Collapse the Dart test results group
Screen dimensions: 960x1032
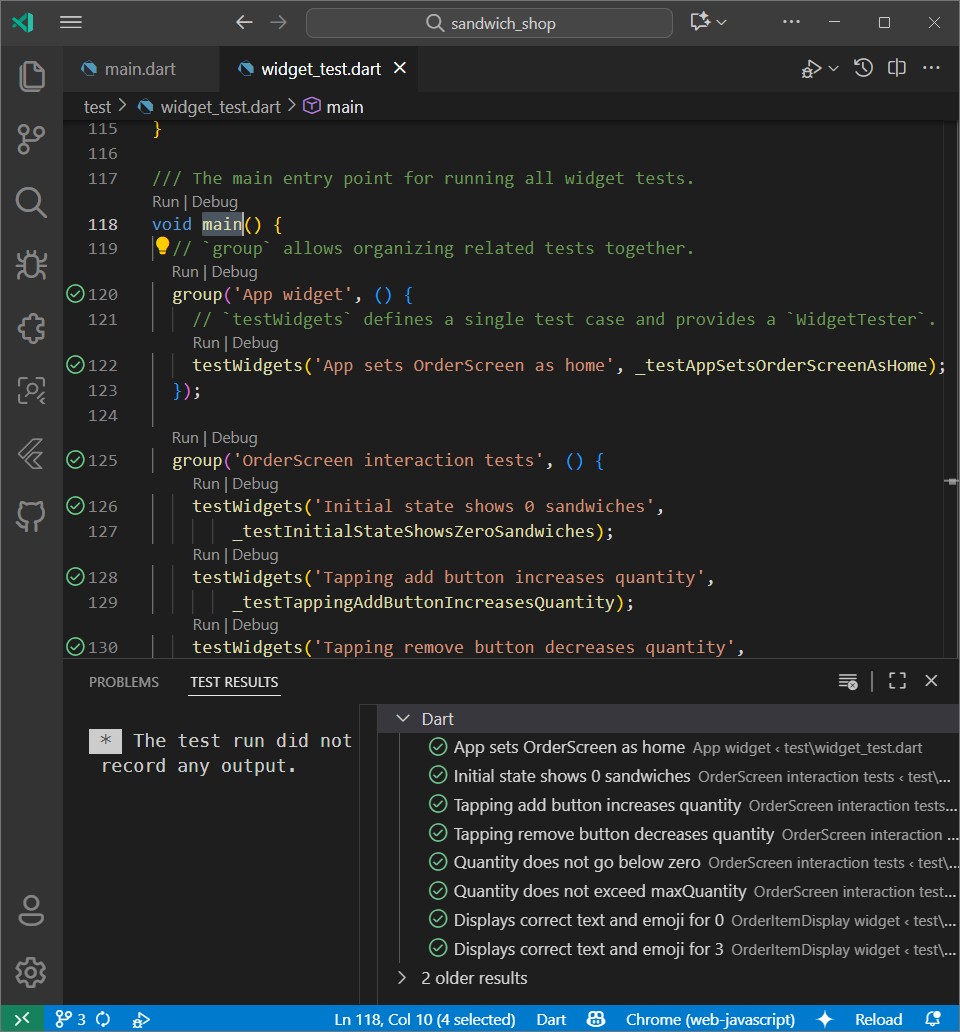403,718
